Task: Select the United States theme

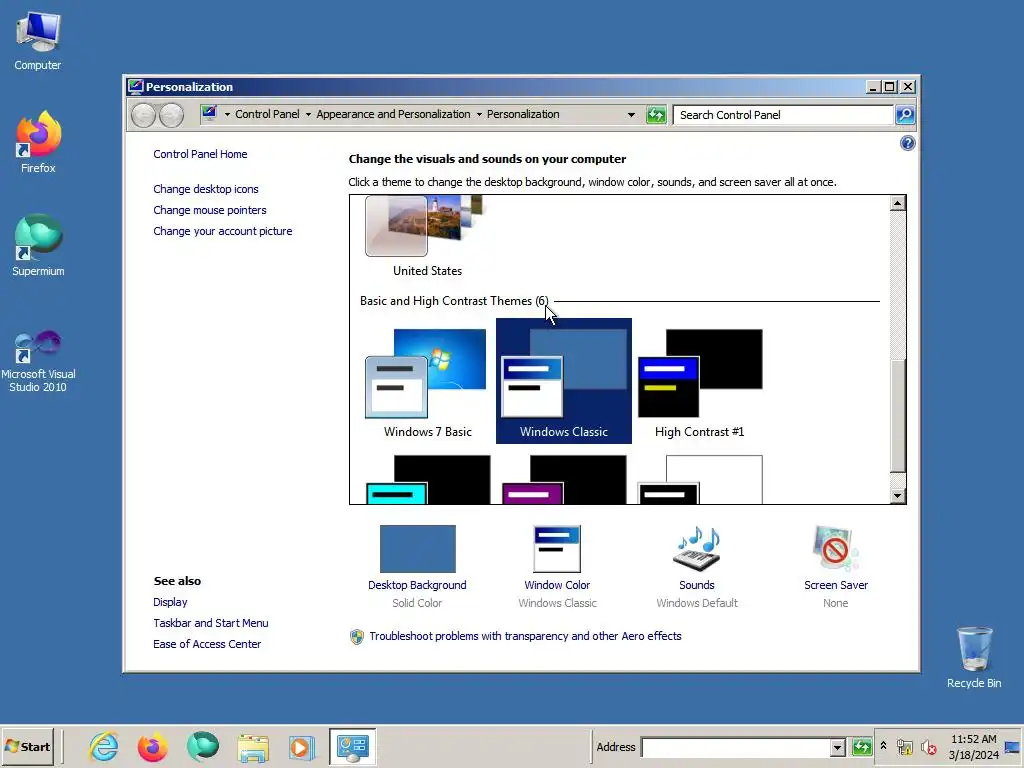Action: (x=427, y=238)
